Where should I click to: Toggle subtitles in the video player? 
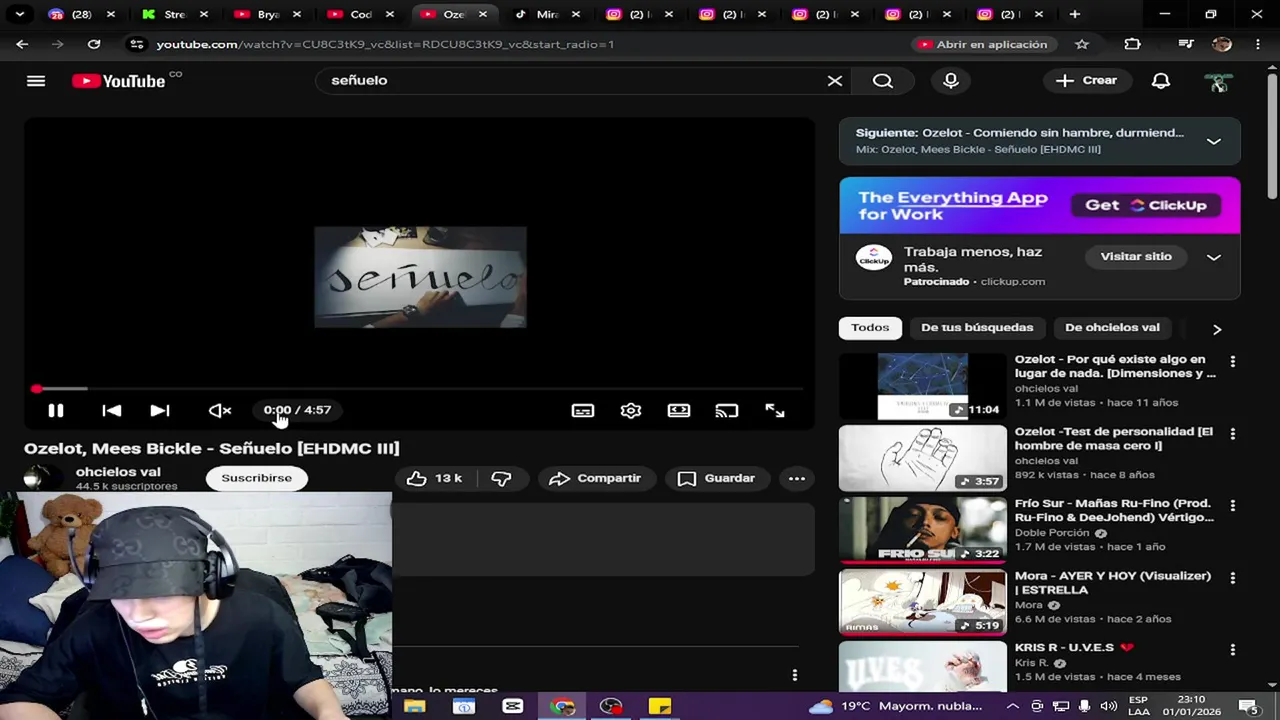583,411
